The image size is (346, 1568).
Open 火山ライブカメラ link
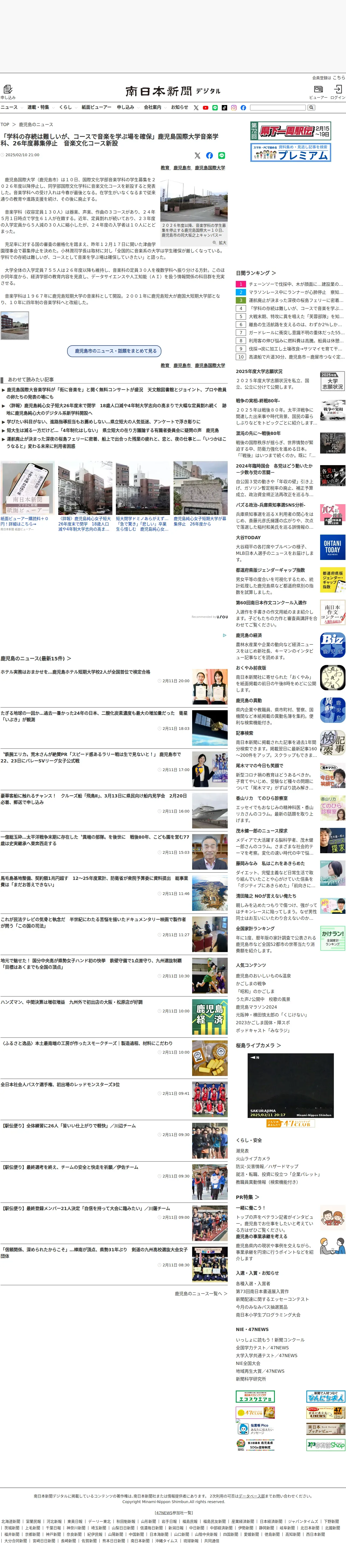point(253,1158)
